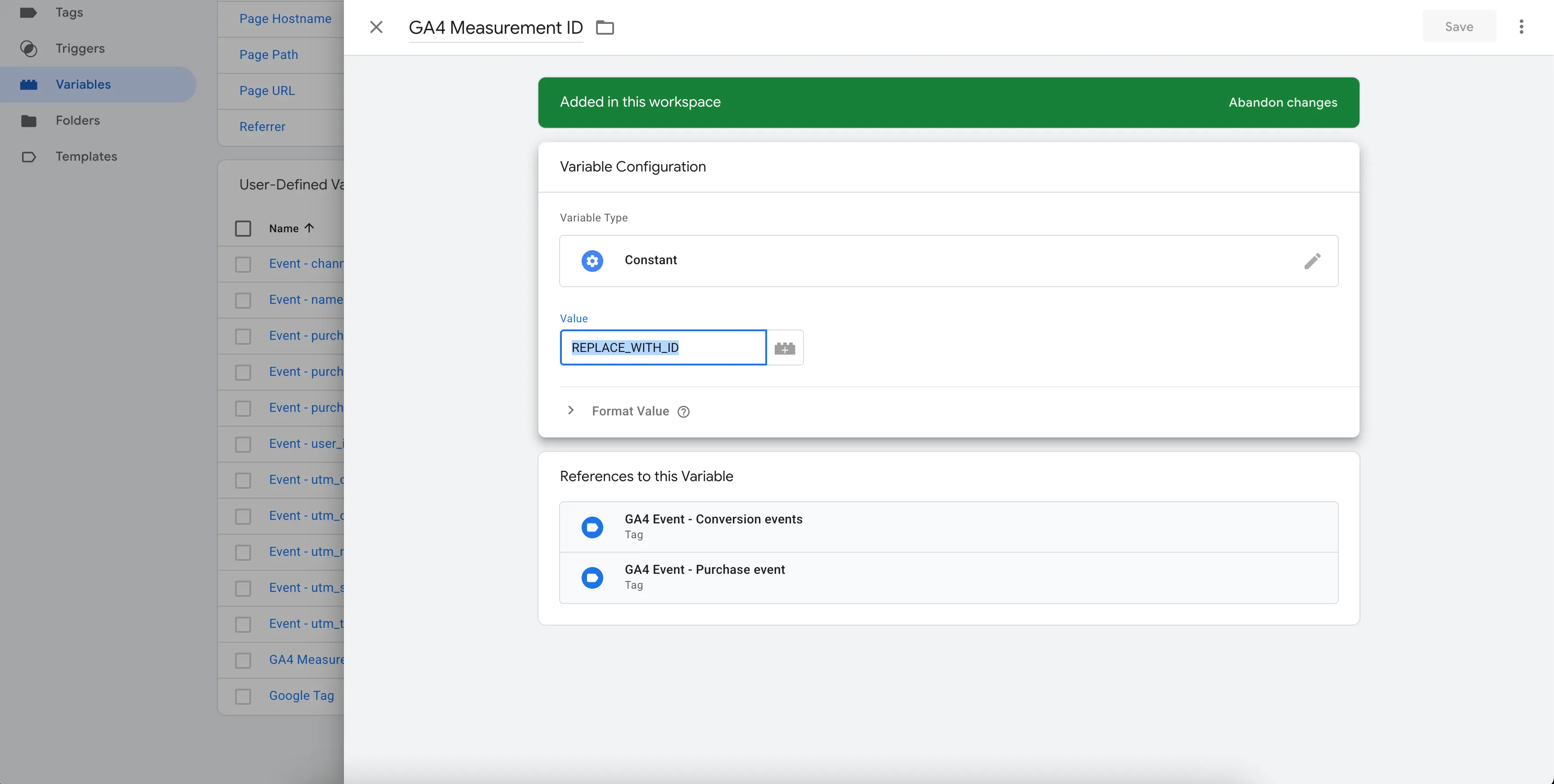This screenshot has height=784, width=1554.
Task: Click the Format Value help question icon
Action: pos(683,412)
